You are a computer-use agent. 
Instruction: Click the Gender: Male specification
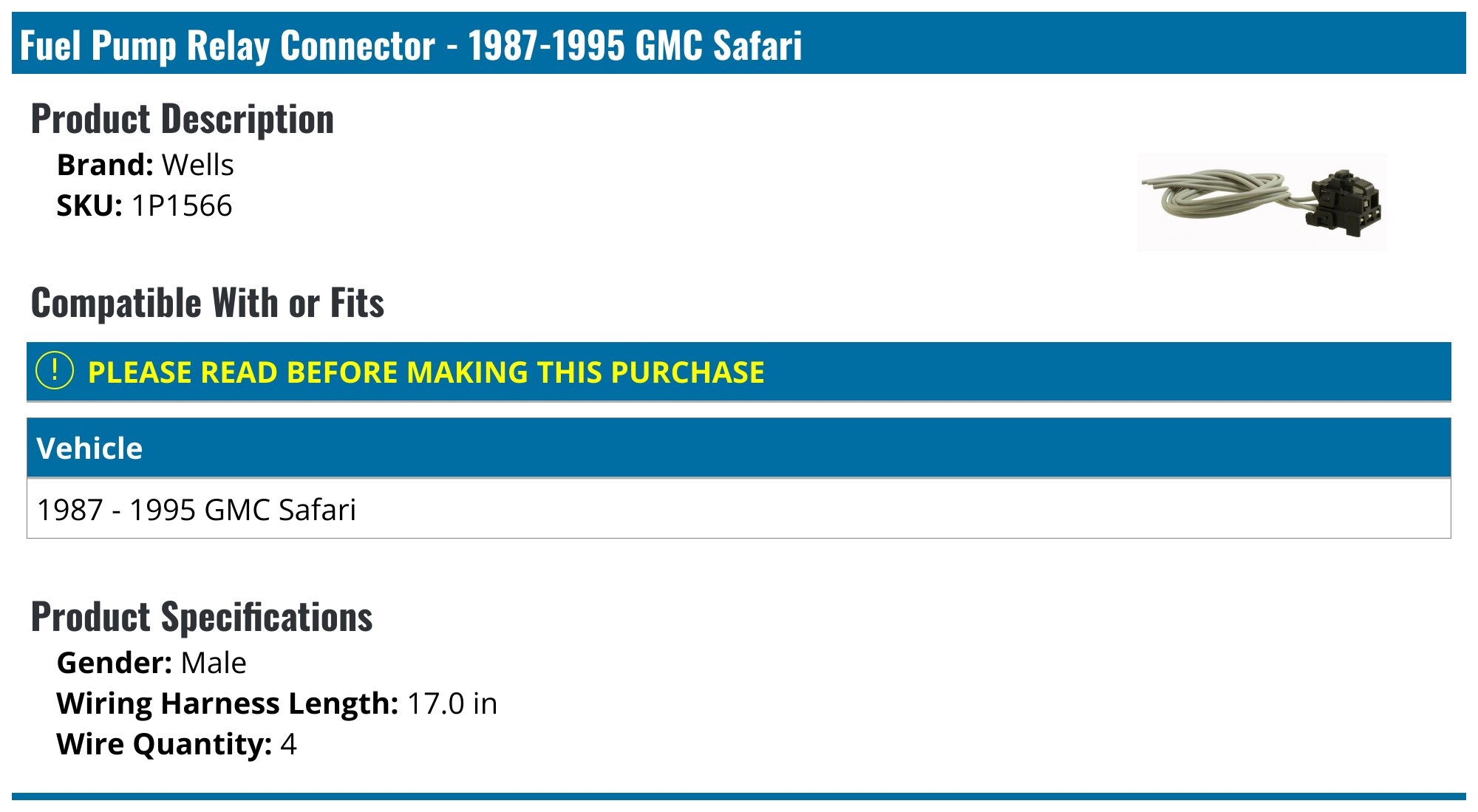pyautogui.click(x=151, y=663)
